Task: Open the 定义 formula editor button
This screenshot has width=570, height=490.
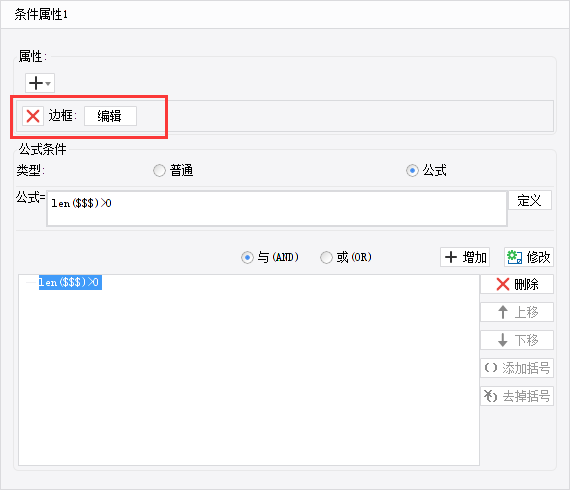Action: click(x=530, y=200)
